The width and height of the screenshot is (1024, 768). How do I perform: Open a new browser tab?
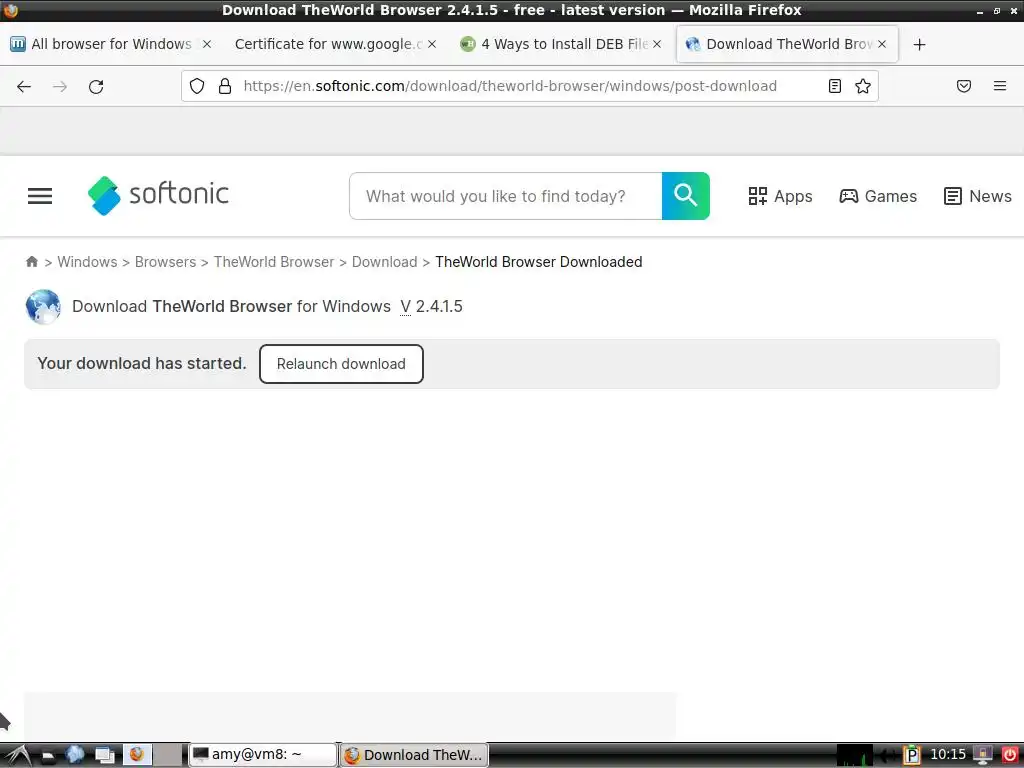pos(920,44)
